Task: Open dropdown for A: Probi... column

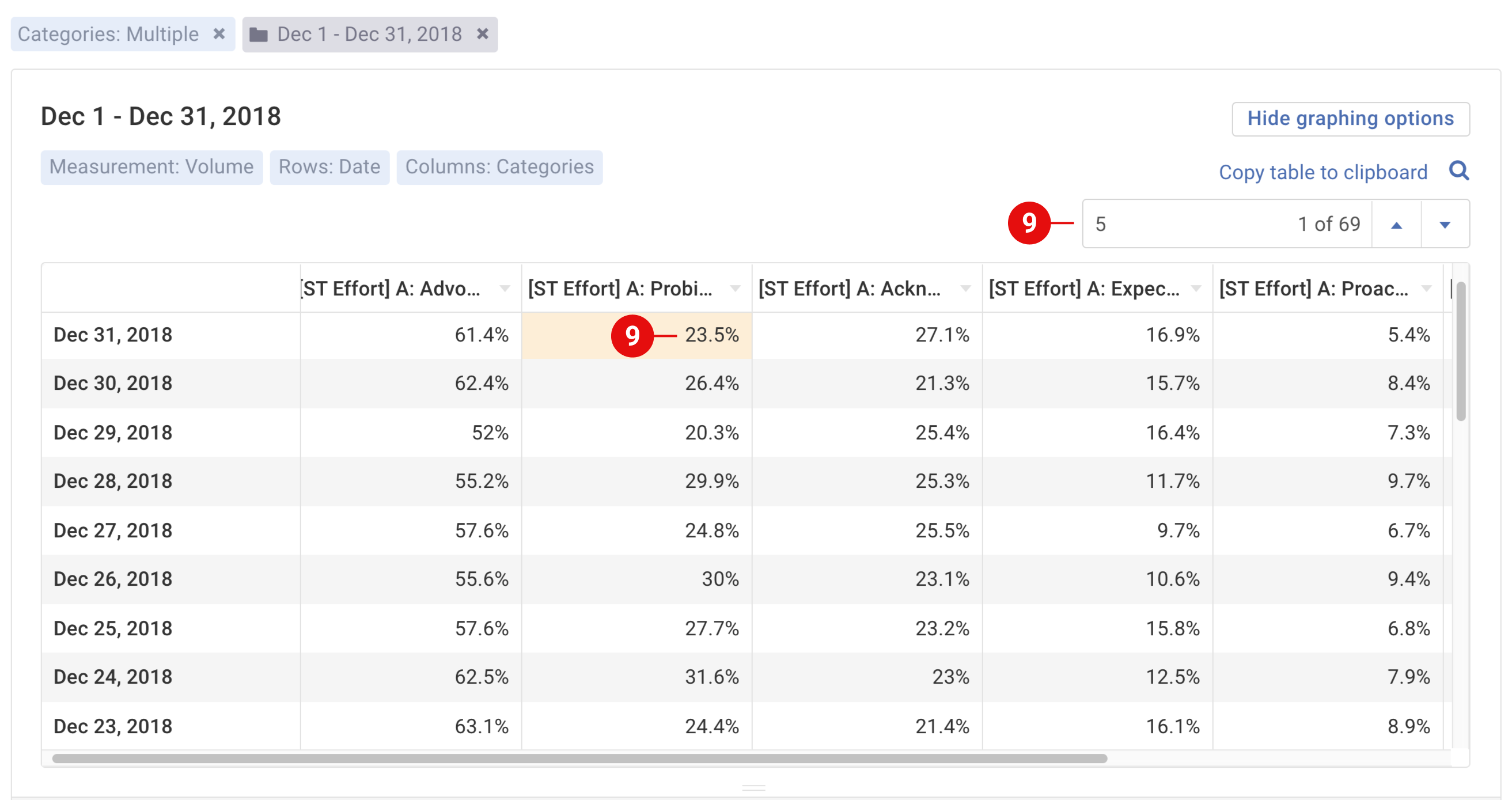Action: click(x=735, y=288)
